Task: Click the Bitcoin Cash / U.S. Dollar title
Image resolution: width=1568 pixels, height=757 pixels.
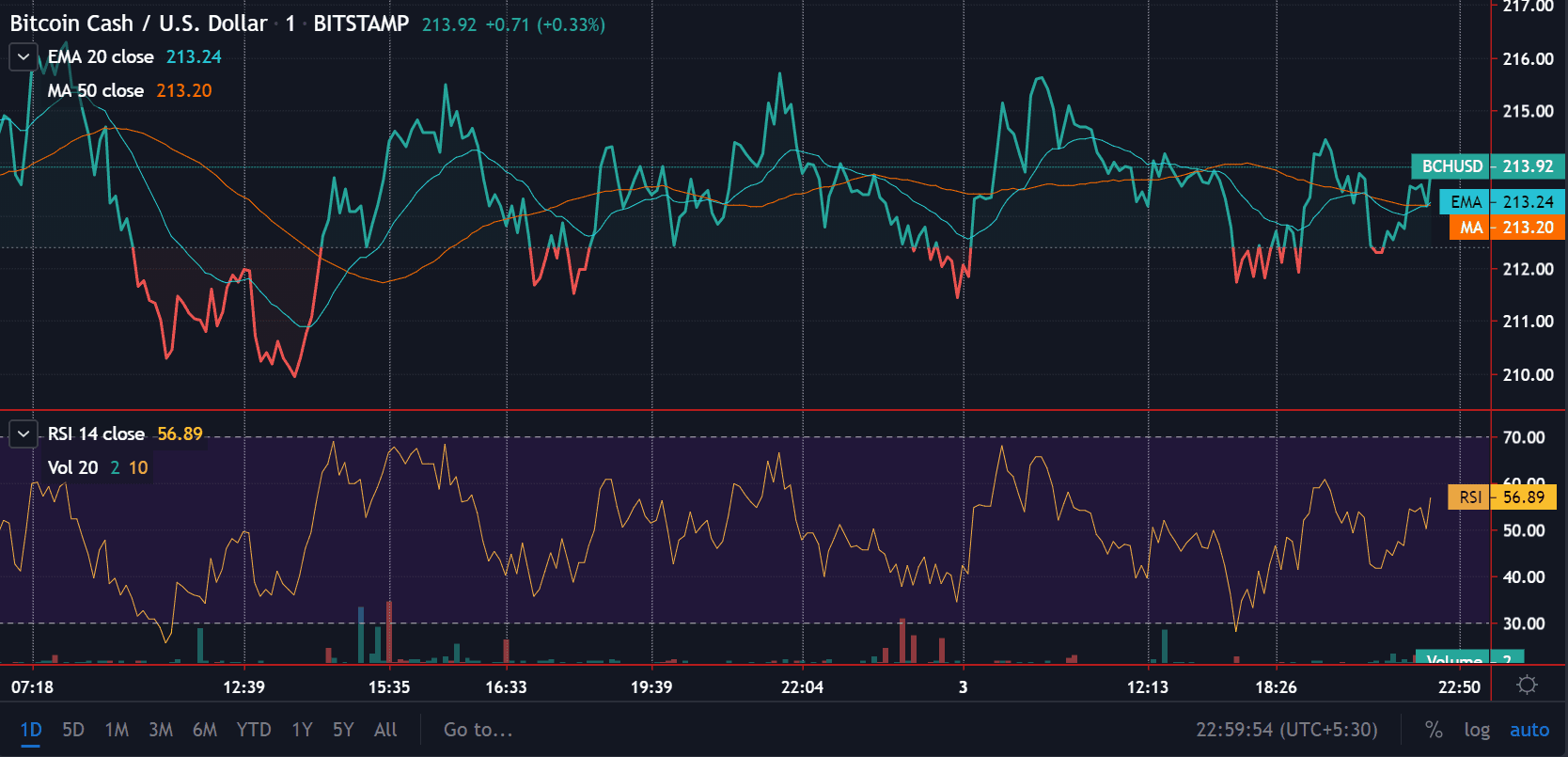Action: click(x=139, y=24)
